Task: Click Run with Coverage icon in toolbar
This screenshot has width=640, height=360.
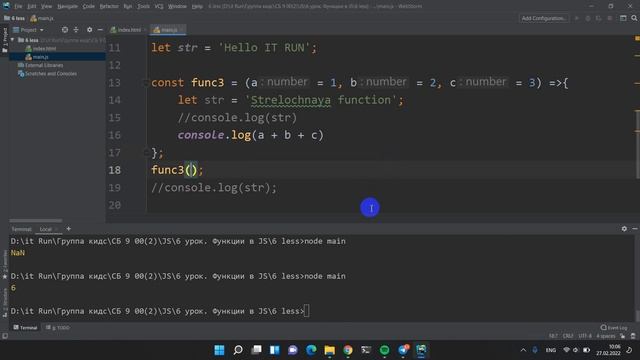Action: click(x=598, y=18)
